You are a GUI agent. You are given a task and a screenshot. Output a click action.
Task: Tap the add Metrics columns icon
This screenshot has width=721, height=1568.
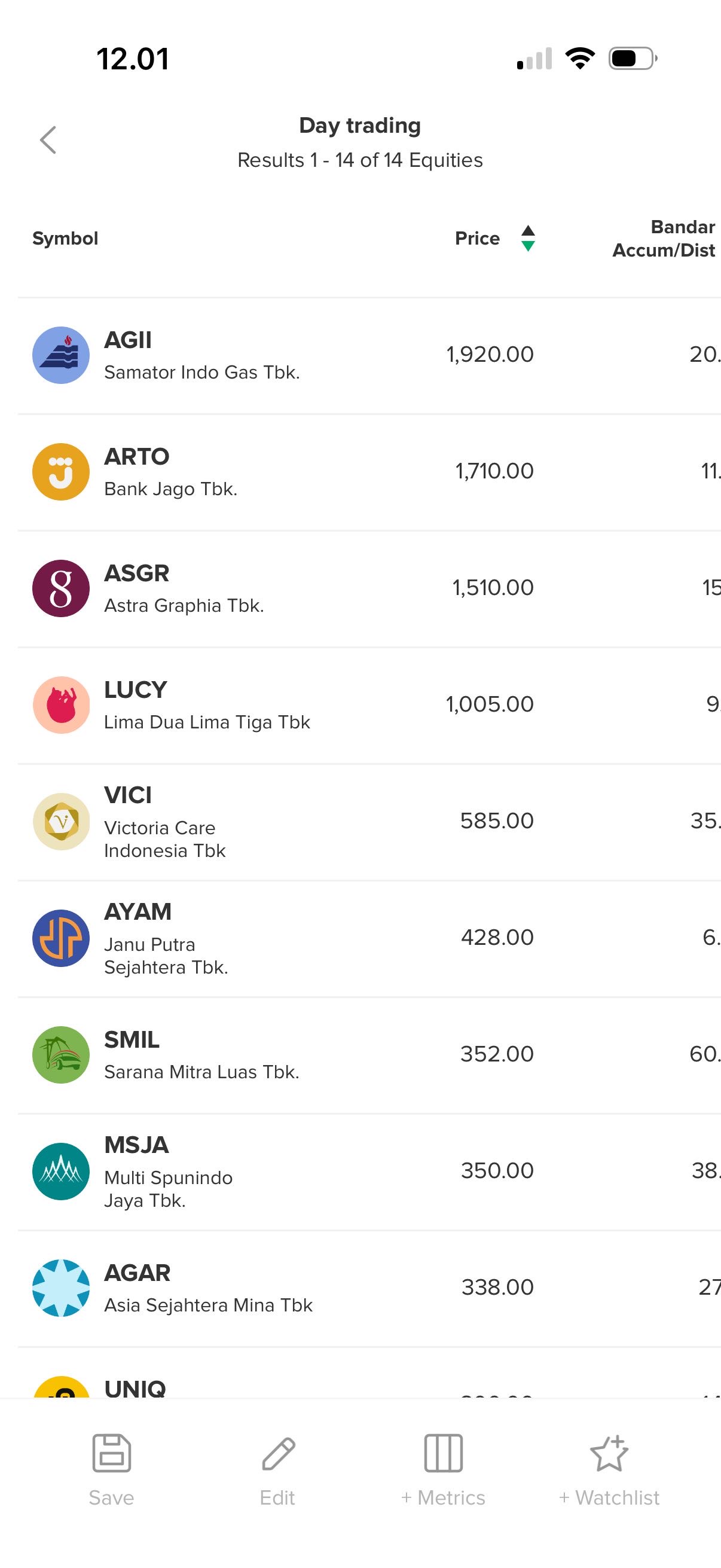coord(443,1454)
